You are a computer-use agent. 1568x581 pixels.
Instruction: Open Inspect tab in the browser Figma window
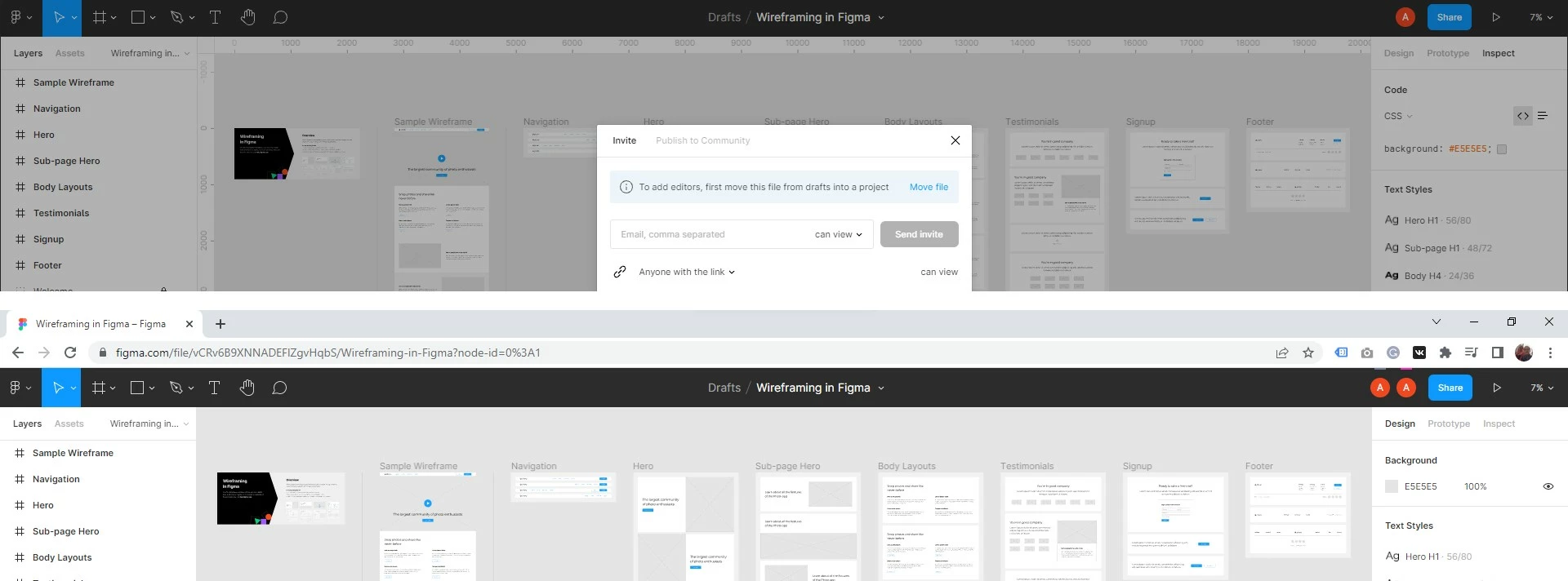1499,424
